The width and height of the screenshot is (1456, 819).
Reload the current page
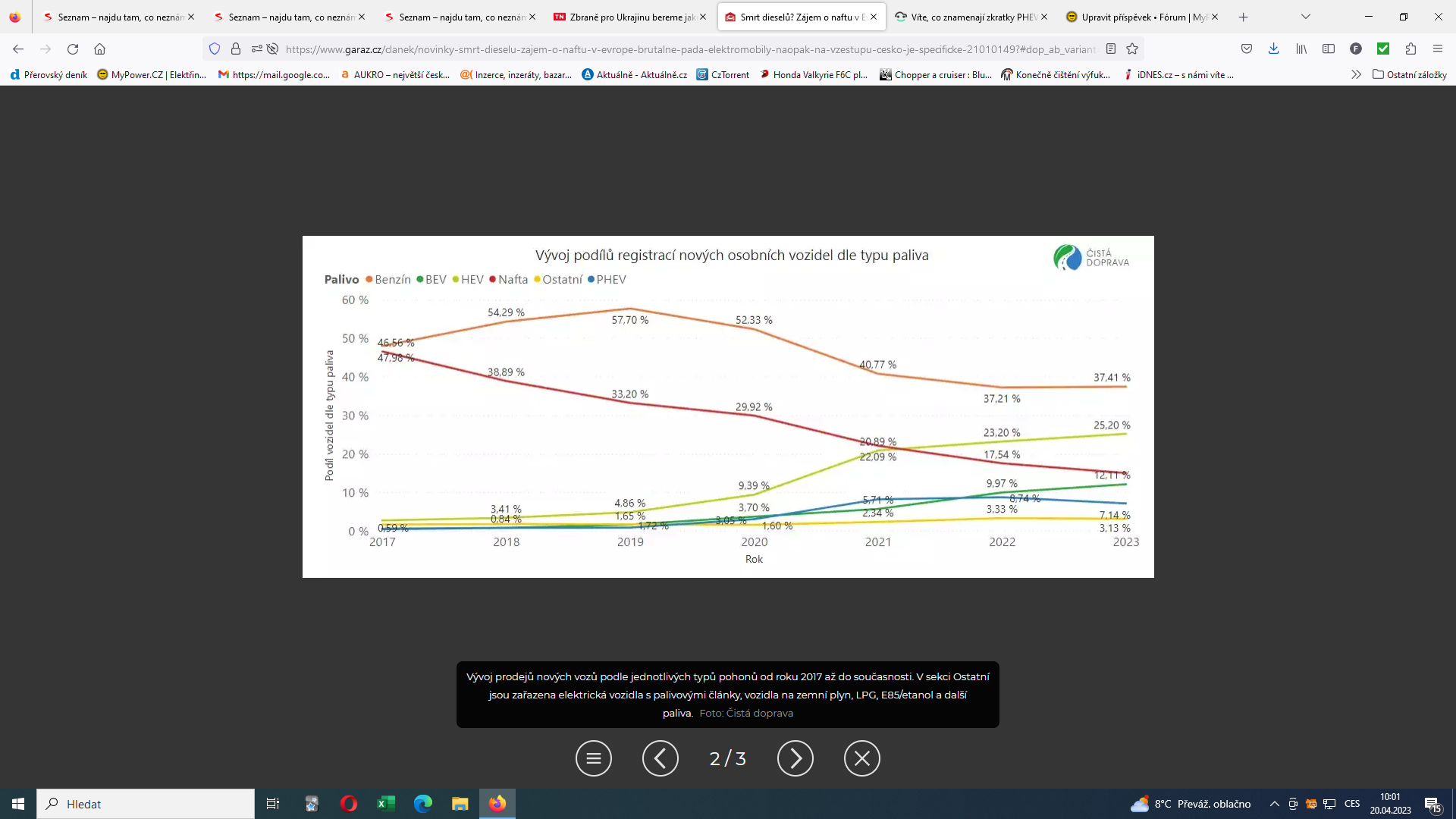point(73,49)
